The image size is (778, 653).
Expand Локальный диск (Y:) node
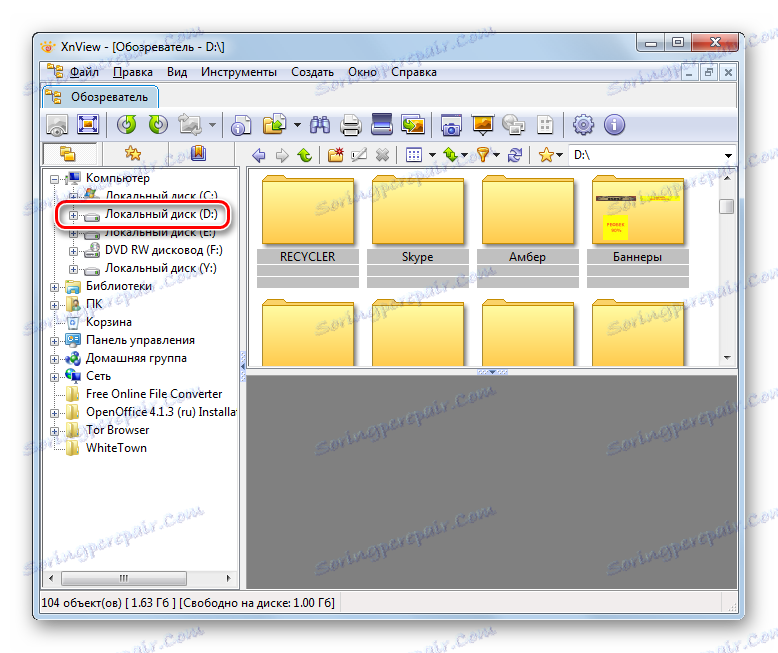tap(73, 269)
